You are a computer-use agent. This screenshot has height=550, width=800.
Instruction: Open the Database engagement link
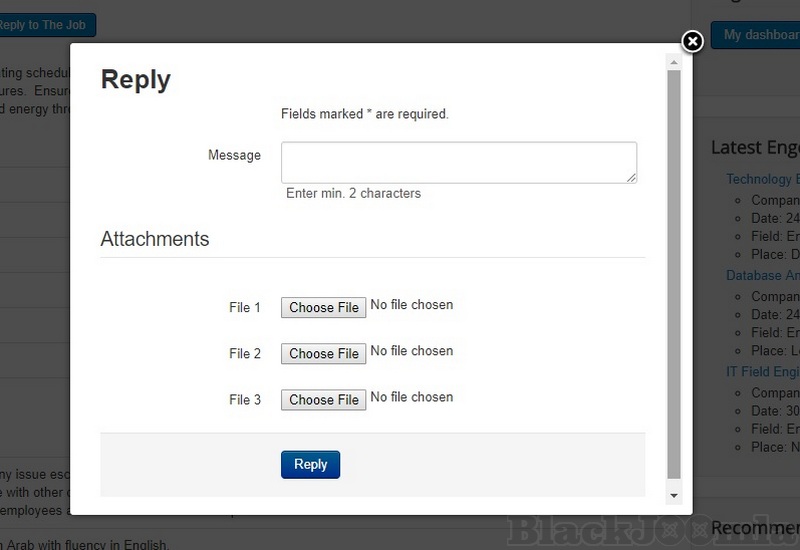pos(762,275)
